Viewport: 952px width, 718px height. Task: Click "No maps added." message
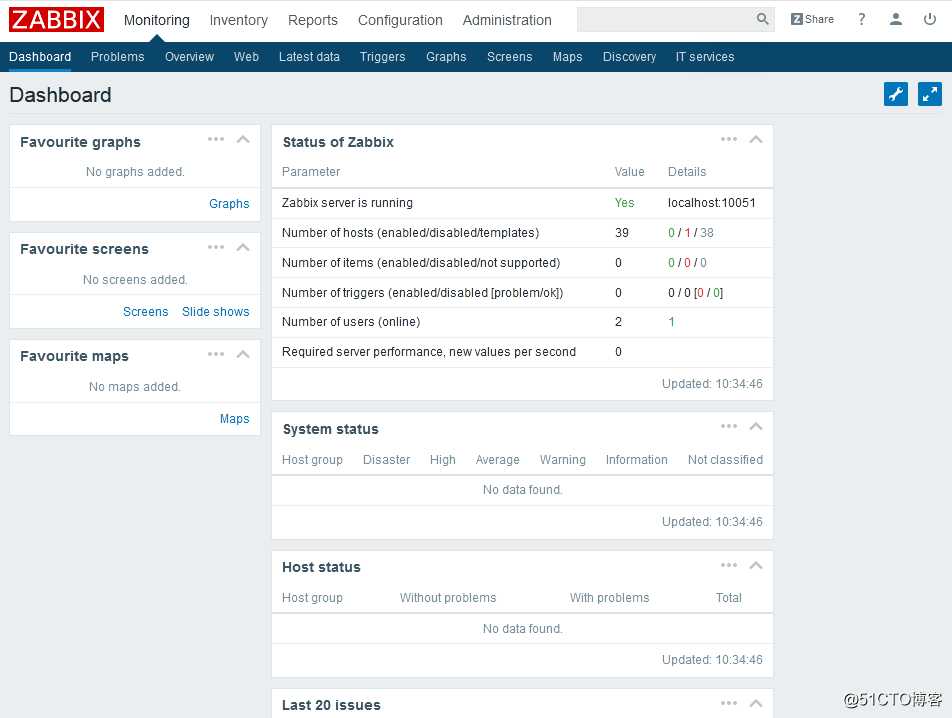135,387
